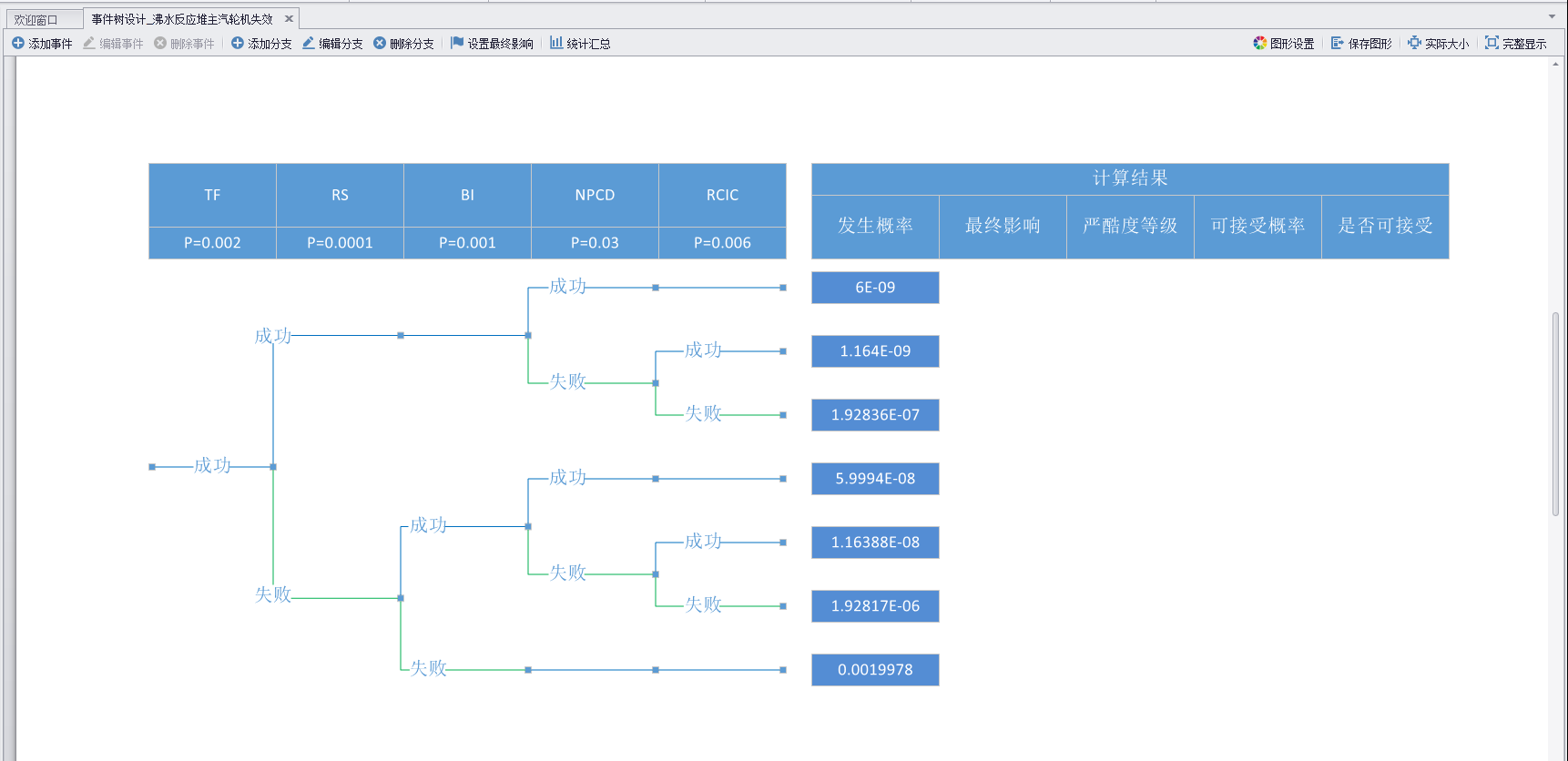
Task: Click the P=0.002 probability cell
Action: point(212,243)
